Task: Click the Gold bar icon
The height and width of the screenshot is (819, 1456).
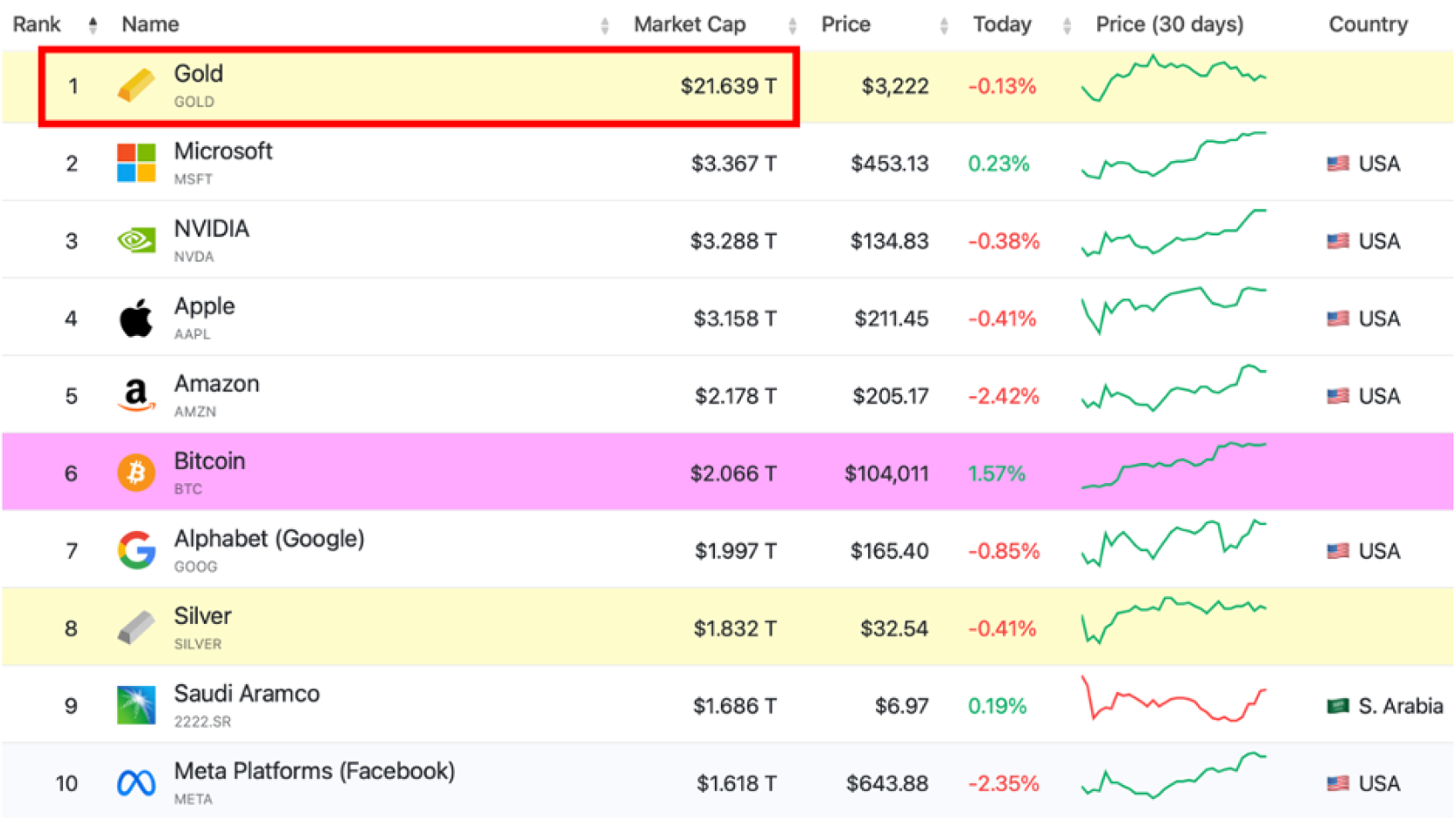Action: (x=136, y=86)
